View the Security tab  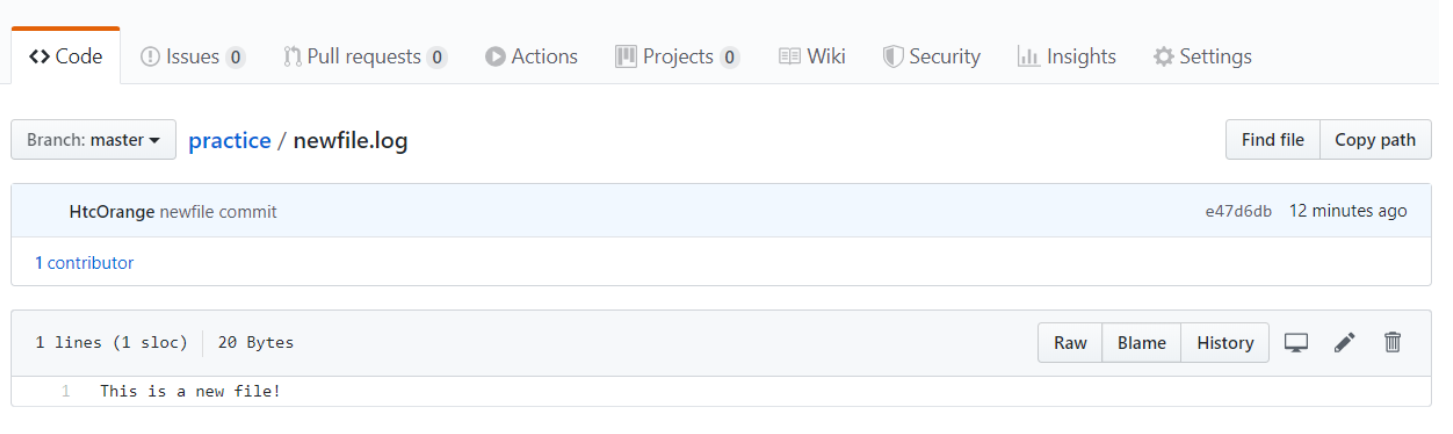932,57
